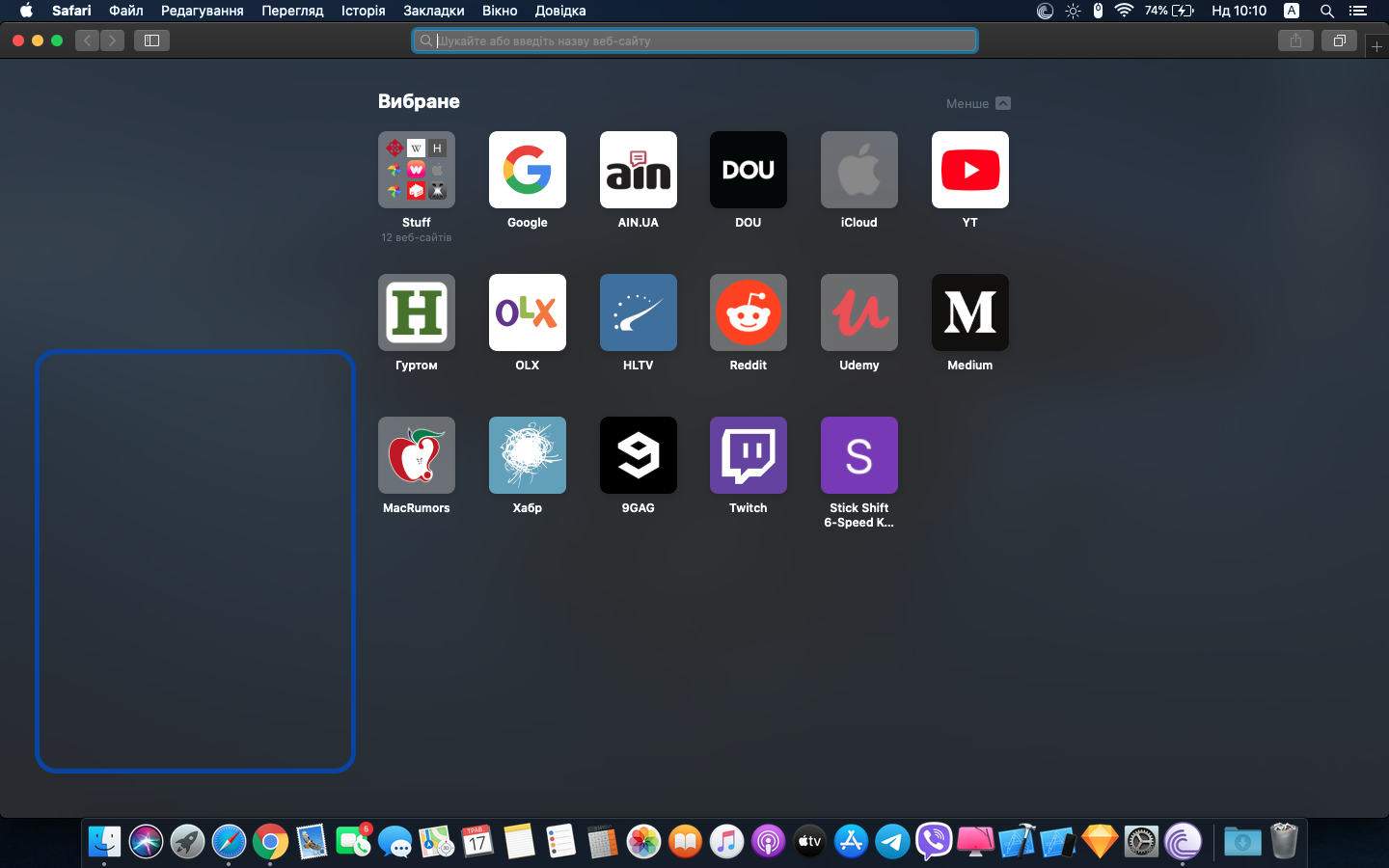
Task: Click the Share toolbar button
Action: click(x=1295, y=41)
